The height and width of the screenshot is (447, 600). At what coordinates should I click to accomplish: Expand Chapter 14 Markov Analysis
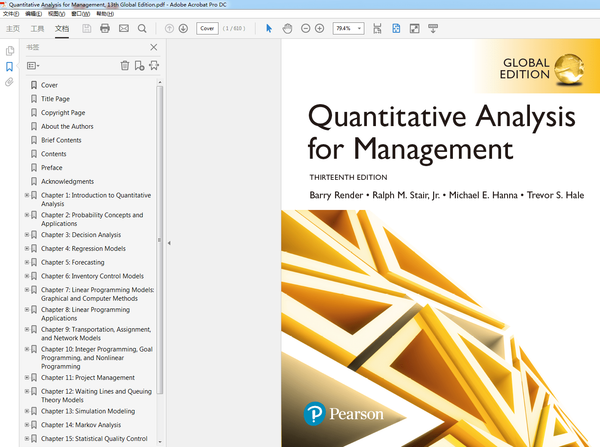27,425
